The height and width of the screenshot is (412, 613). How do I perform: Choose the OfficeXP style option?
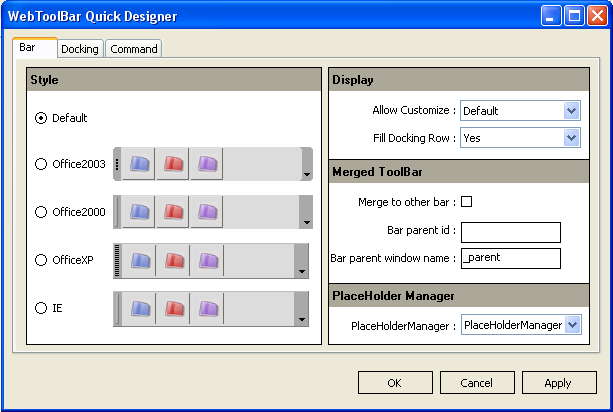coord(41,260)
